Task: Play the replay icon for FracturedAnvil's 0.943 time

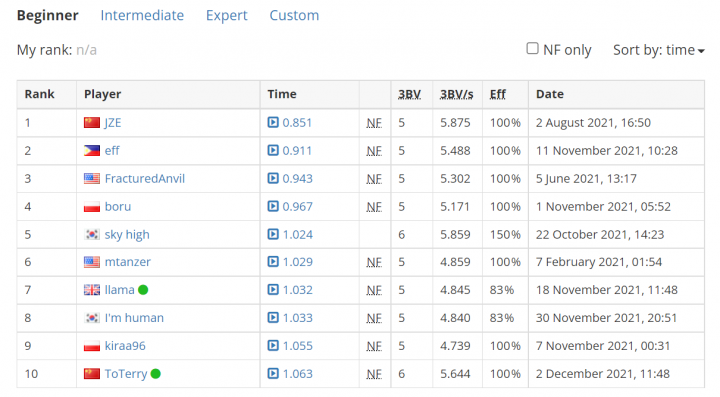Action: click(273, 179)
